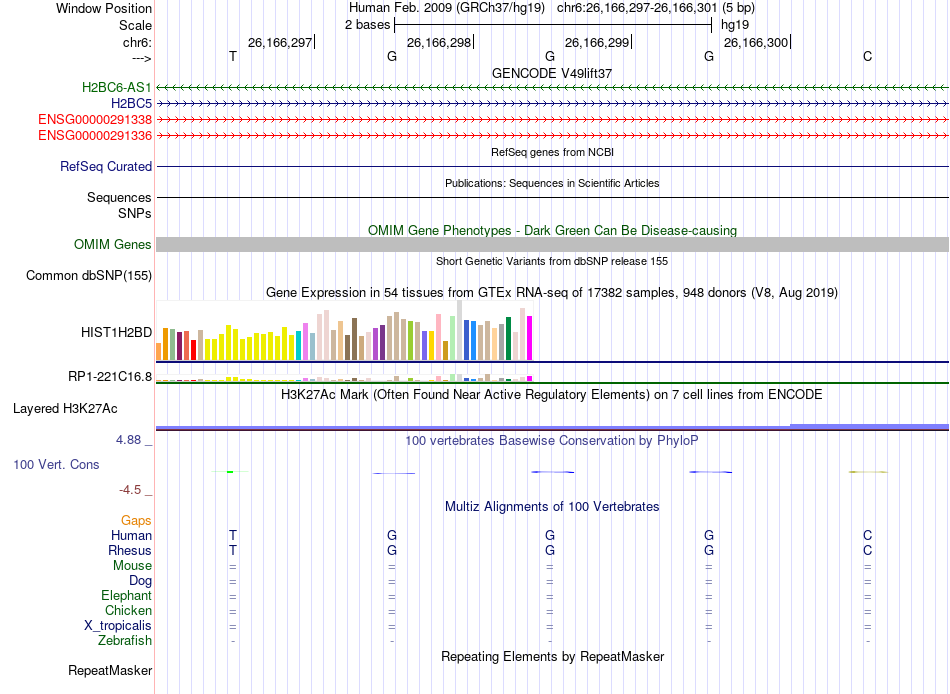Image resolution: width=950 pixels, height=694 pixels.
Task: Click the orange Gaps row label
Action: [x=136, y=521]
